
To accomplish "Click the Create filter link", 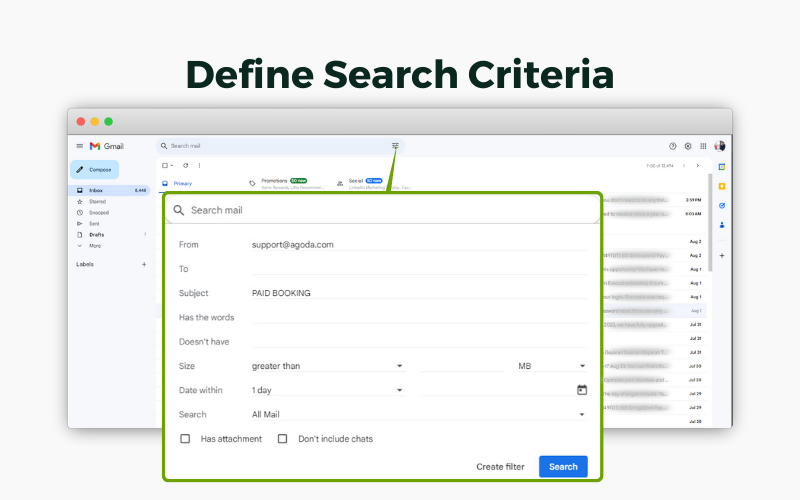I will click(500, 467).
